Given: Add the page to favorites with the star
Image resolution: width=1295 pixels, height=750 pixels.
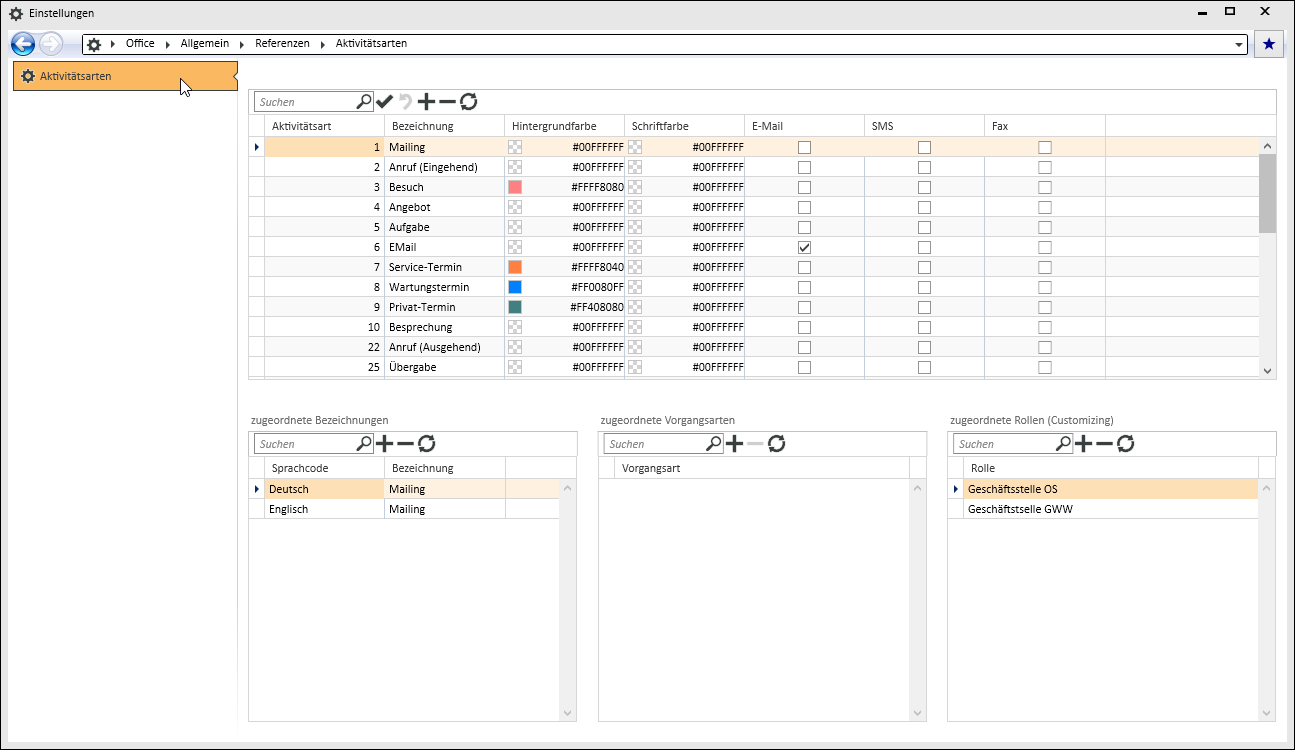Looking at the screenshot, I should (x=1269, y=44).
